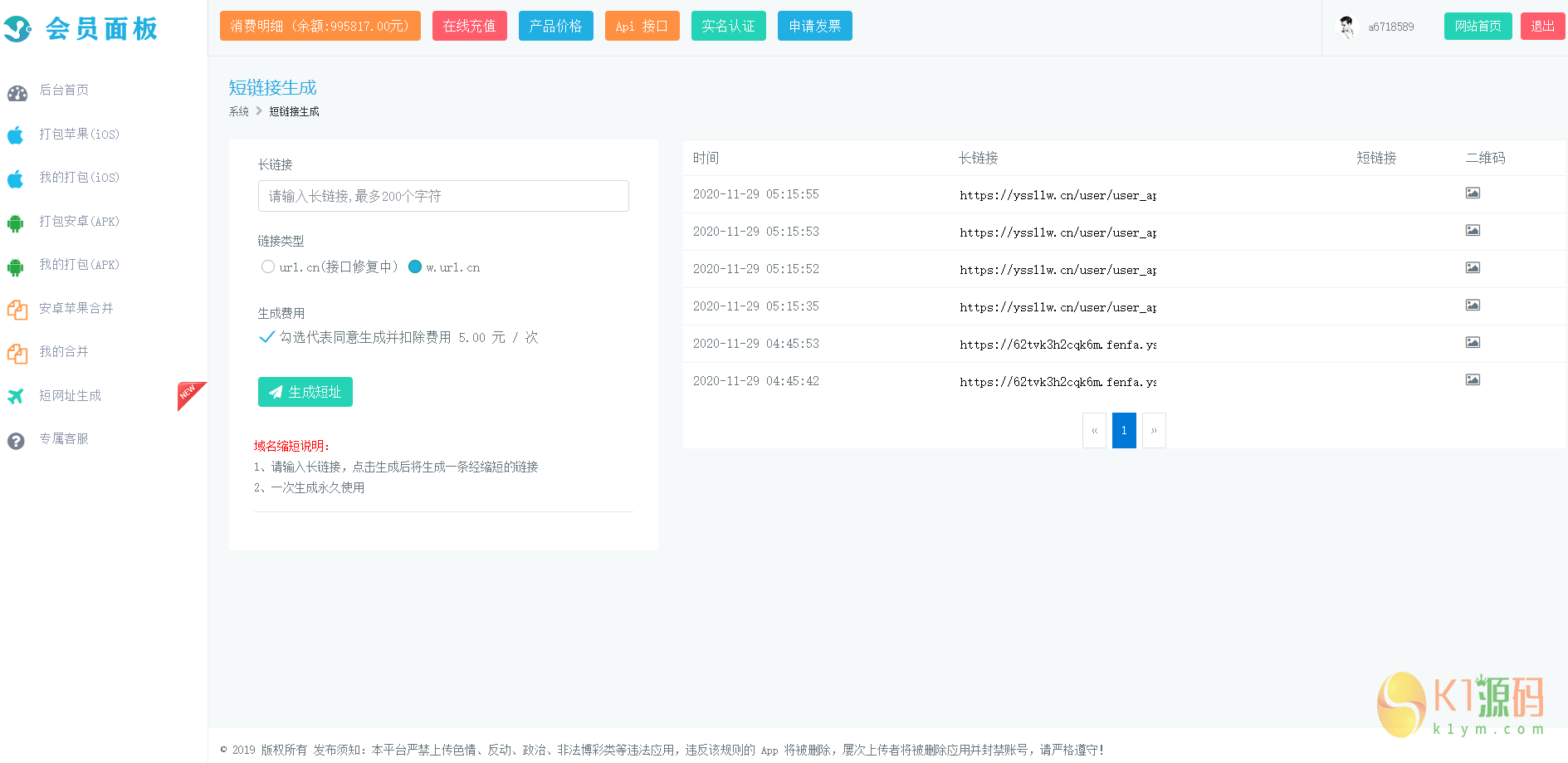Show the QR code icon for 04:45:42 record
Screen dimensions: 1568x763
point(1472,380)
